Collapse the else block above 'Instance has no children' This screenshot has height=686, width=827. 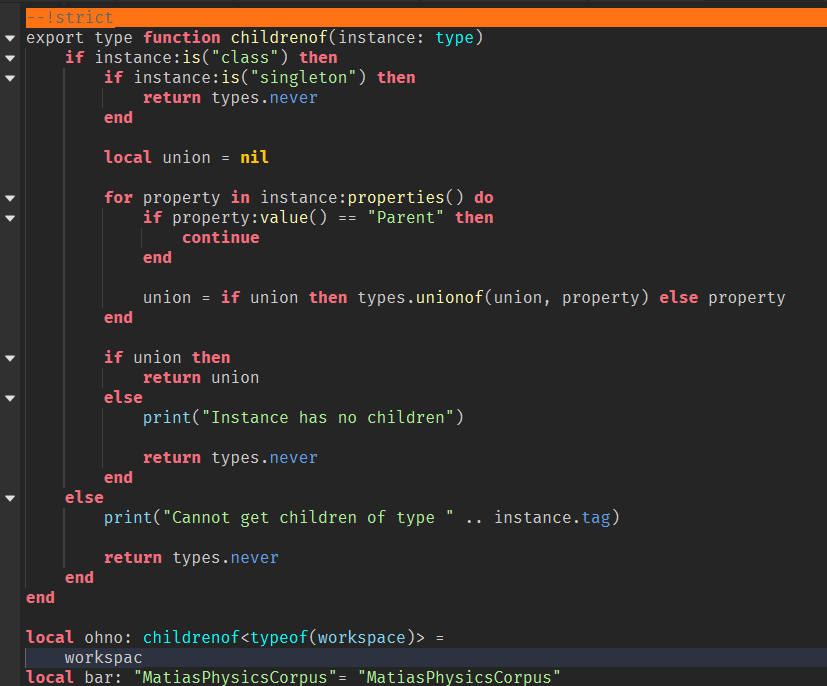pyautogui.click(x=9, y=398)
